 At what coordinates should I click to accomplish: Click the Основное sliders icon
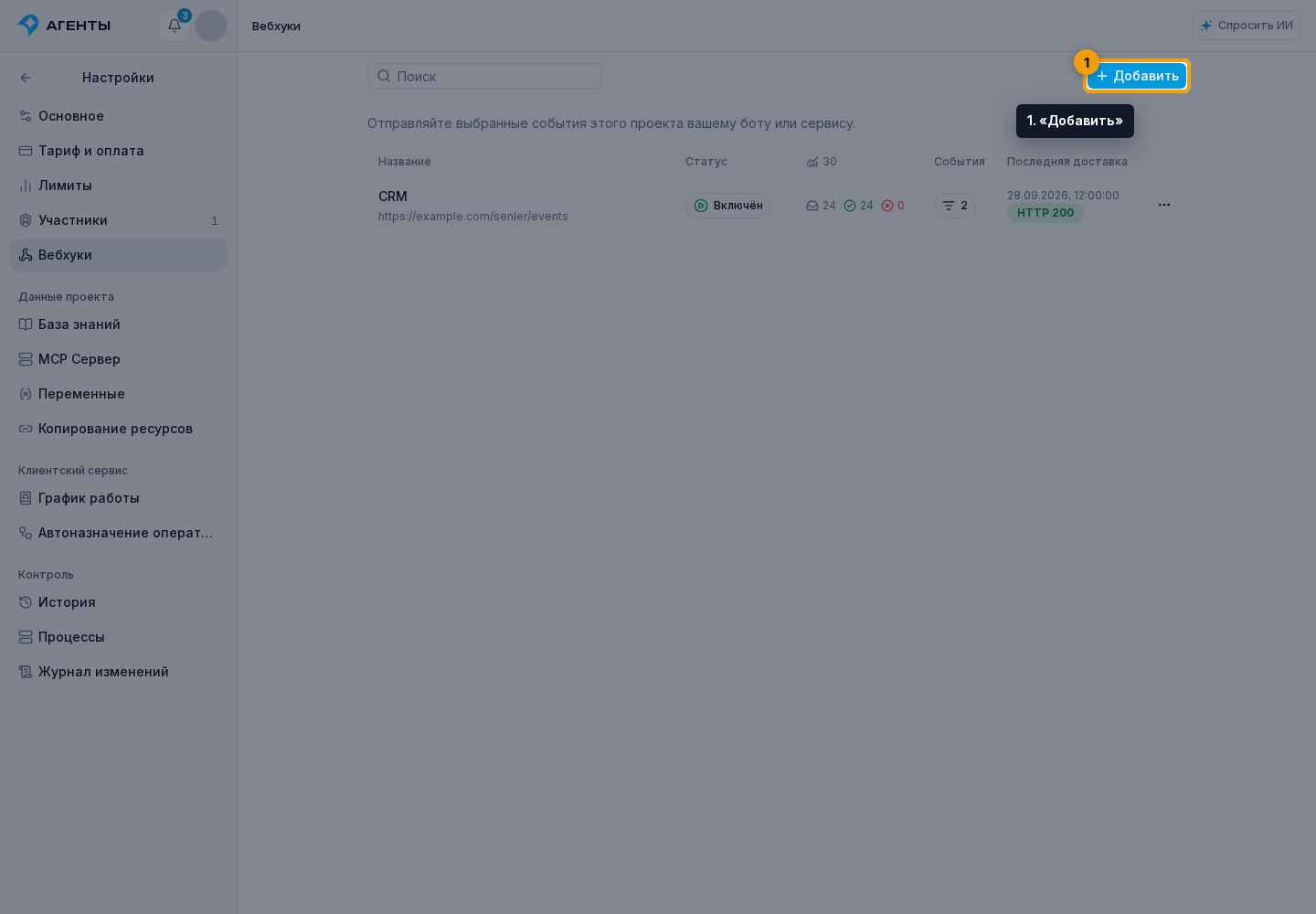tap(26, 116)
